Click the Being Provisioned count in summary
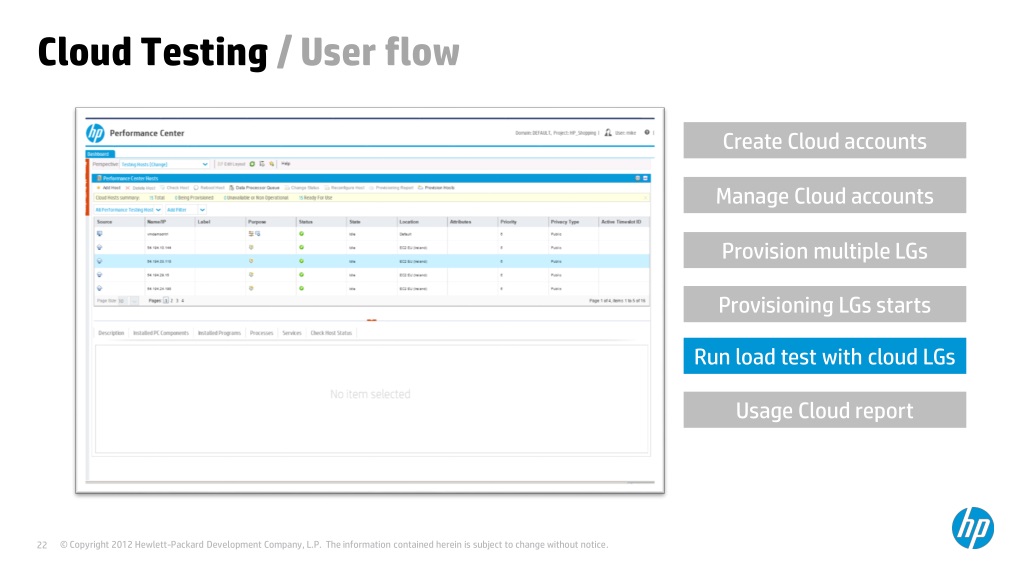The width and height of the screenshot is (1024, 576). (194, 198)
